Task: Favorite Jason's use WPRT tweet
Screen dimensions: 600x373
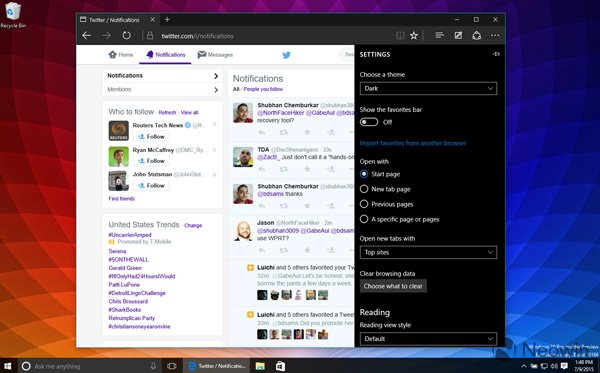Action: coord(307,250)
